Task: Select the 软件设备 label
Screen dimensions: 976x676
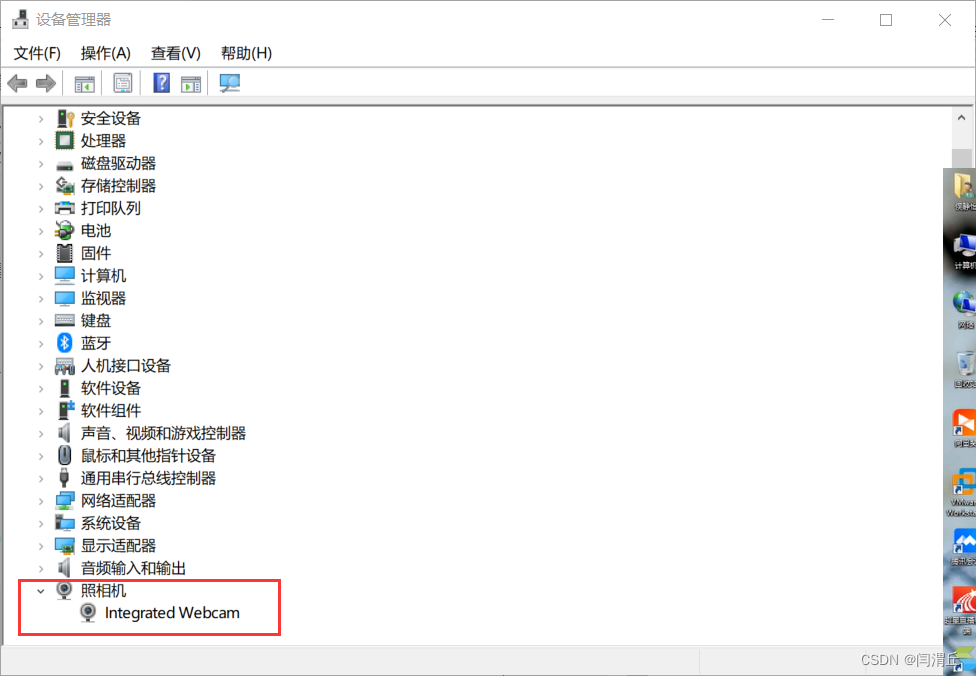Action: 111,388
